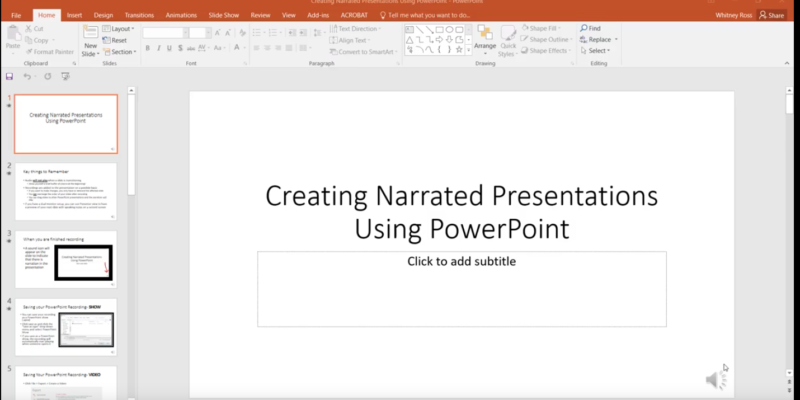Open the Layout dropdown

[x=121, y=29]
